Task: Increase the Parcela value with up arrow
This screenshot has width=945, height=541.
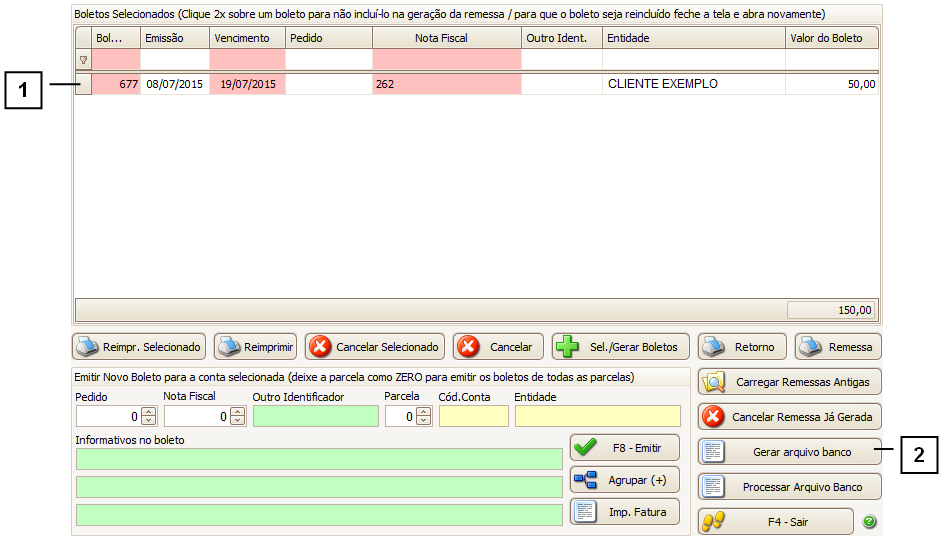Action: (423, 411)
